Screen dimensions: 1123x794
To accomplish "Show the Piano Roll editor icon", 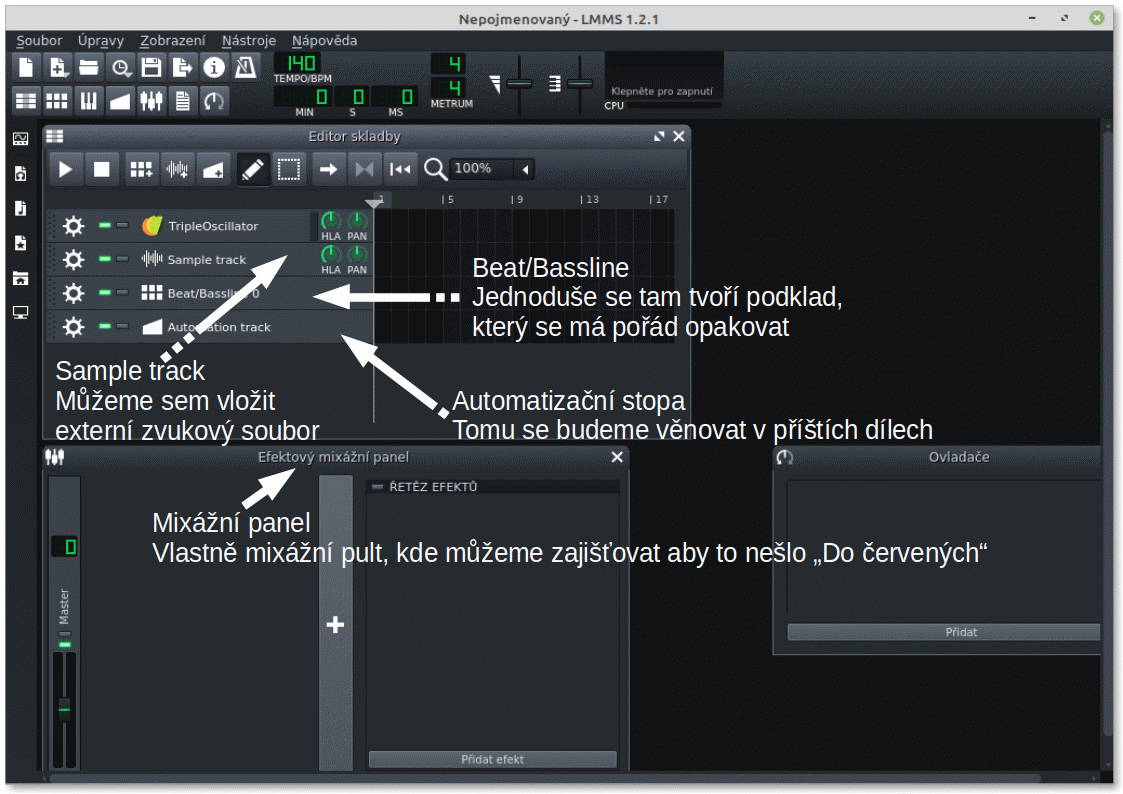I will coord(88,101).
